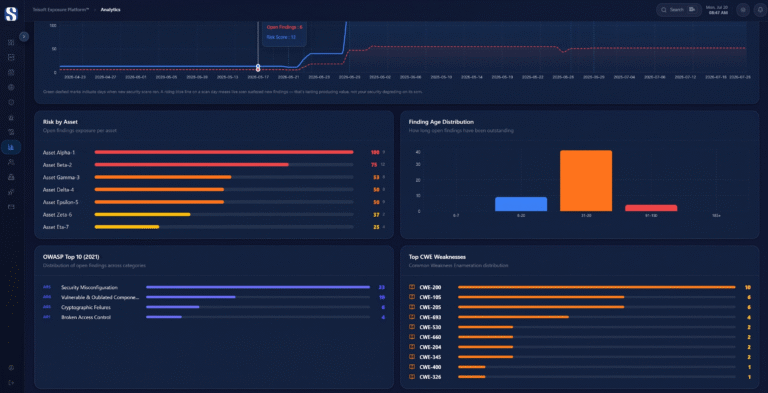Image resolution: width=768 pixels, height=393 pixels.
Task: Click the book icon beside CWE-326
Action: tap(412, 377)
